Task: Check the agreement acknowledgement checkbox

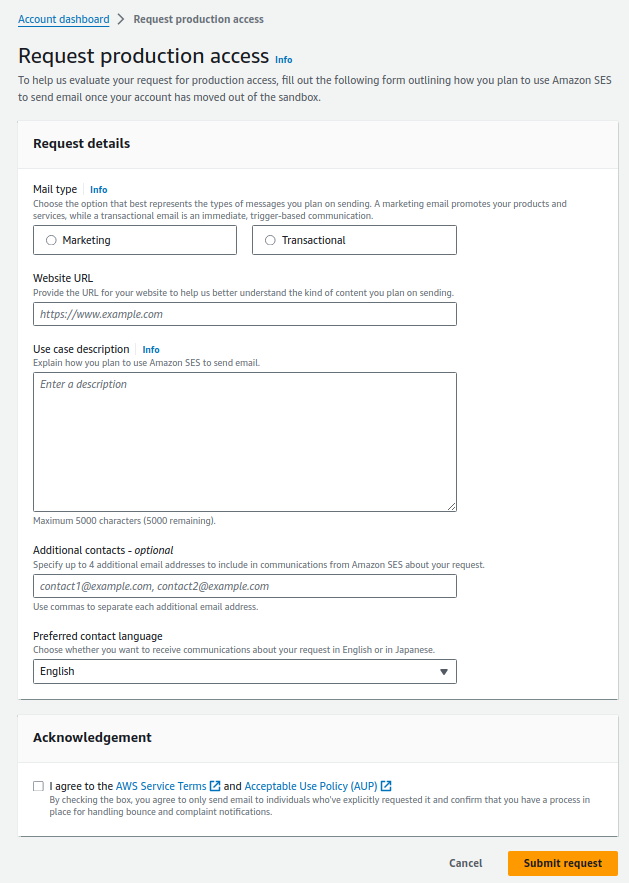Action: pyautogui.click(x=38, y=786)
